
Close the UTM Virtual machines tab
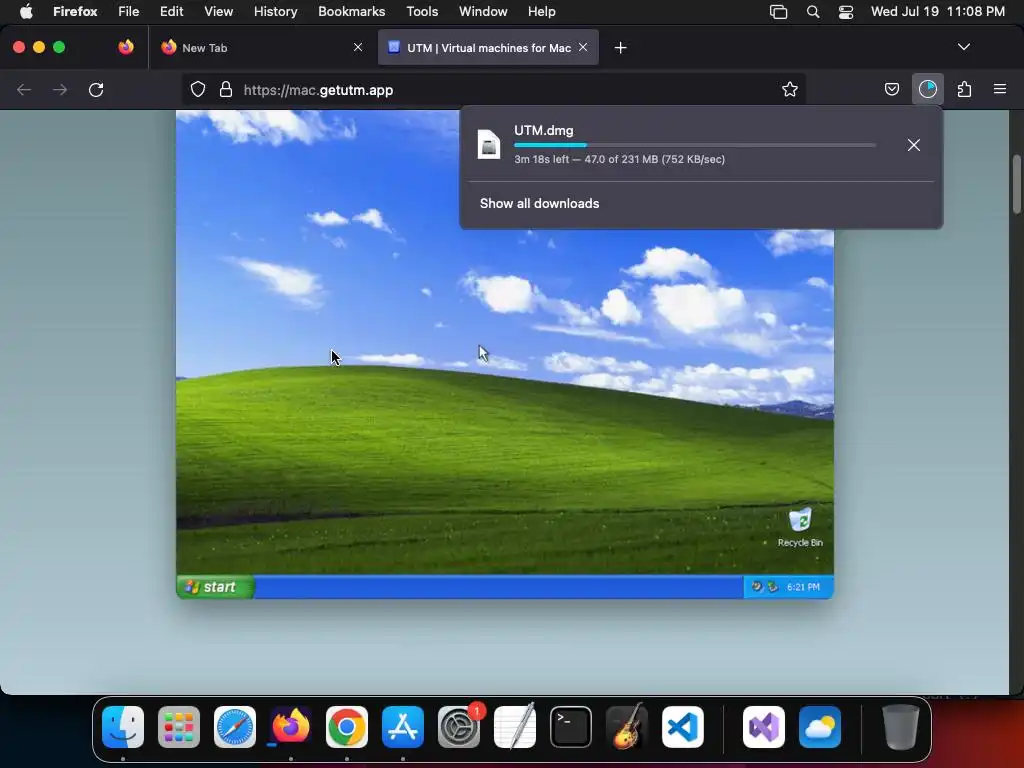(x=583, y=47)
